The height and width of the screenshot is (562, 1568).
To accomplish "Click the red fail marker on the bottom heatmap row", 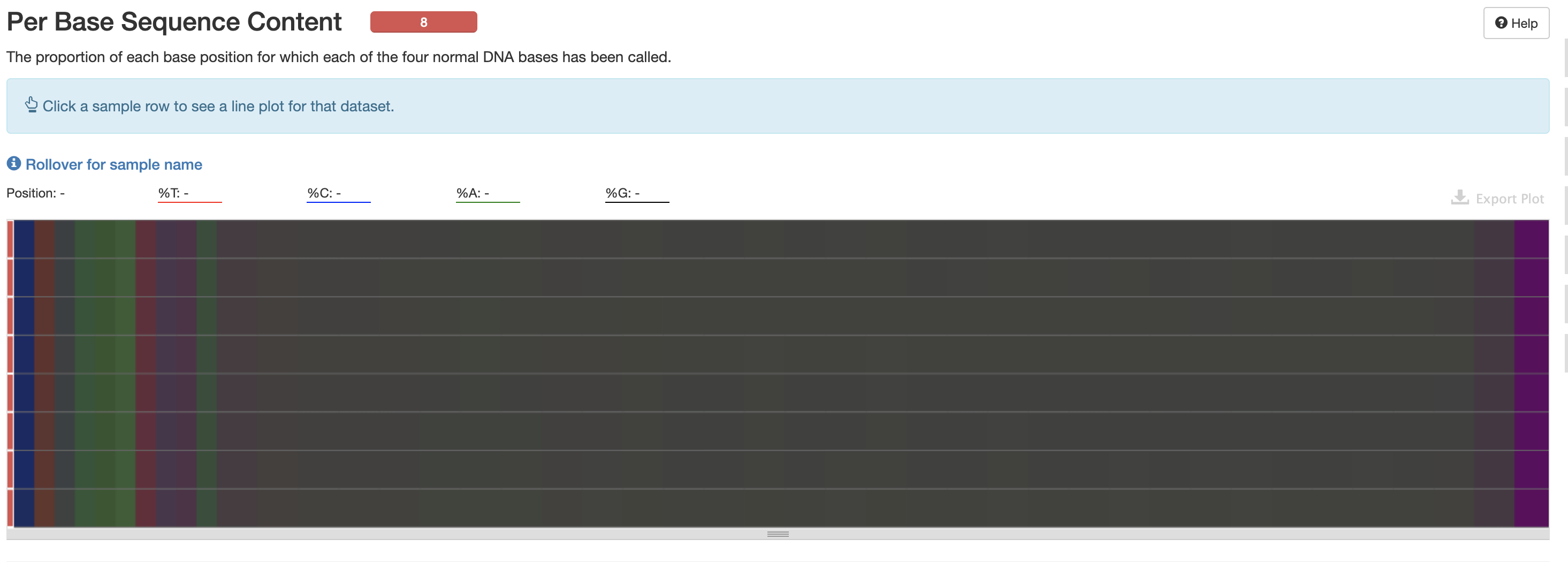I will (10, 508).
